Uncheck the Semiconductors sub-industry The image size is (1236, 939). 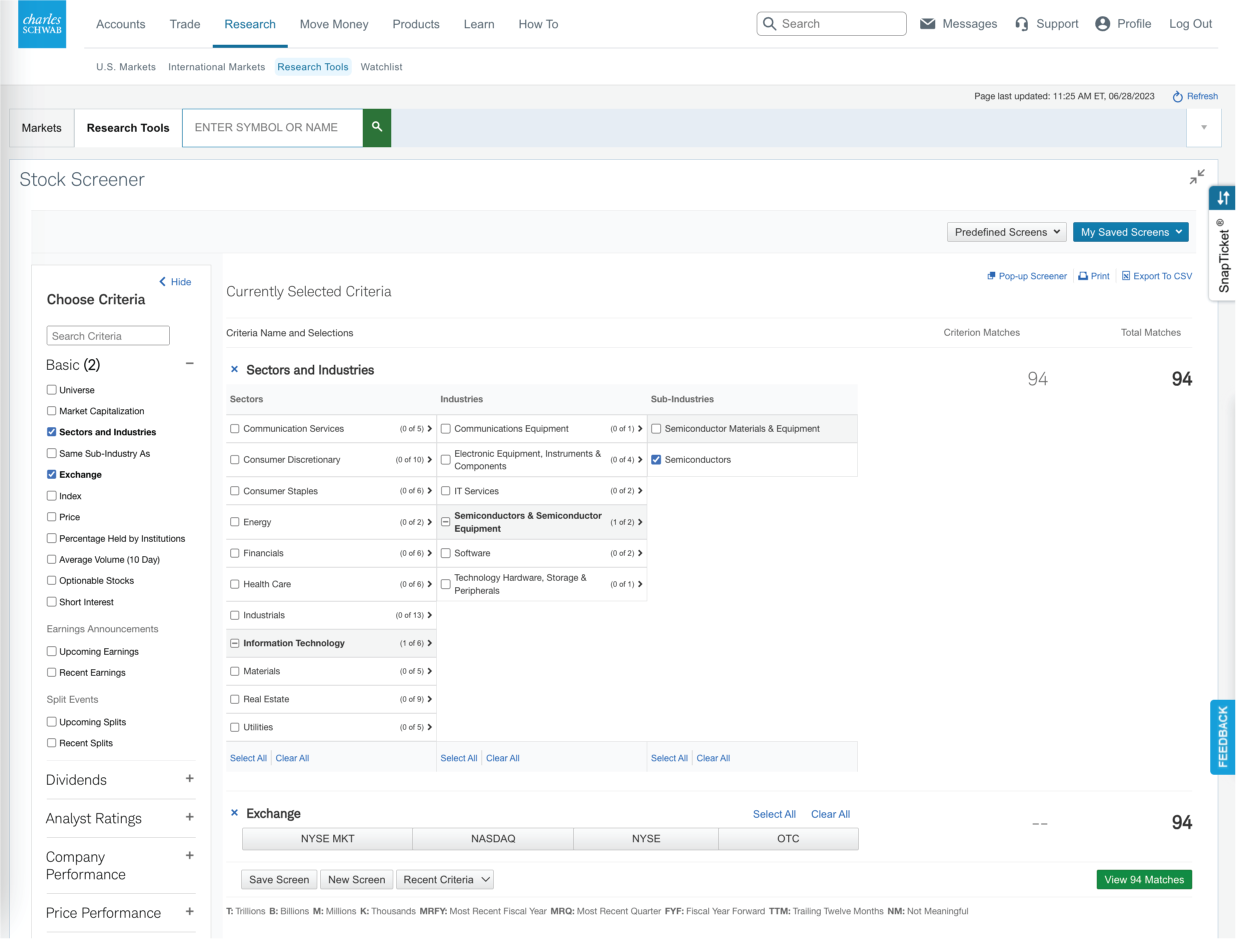tap(656, 460)
